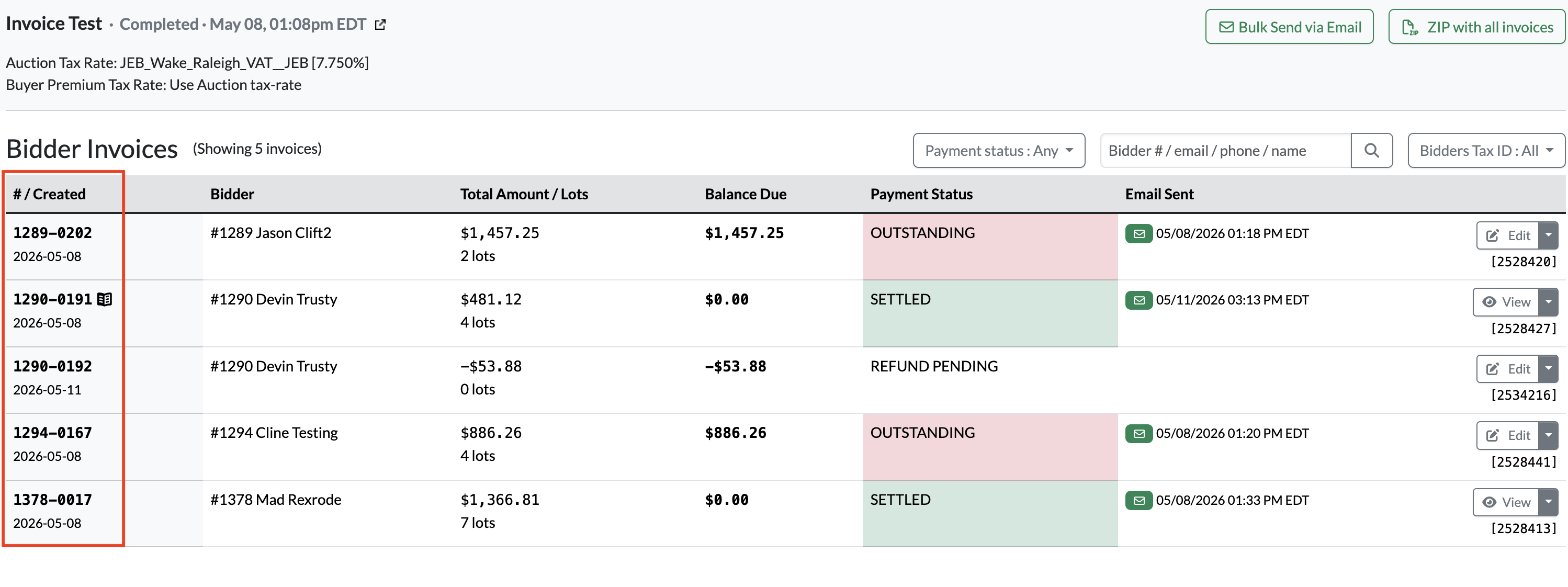Expand the arrow next to Edit for invoice 1289-0202
The width and height of the screenshot is (1568, 587).
coord(1548,235)
